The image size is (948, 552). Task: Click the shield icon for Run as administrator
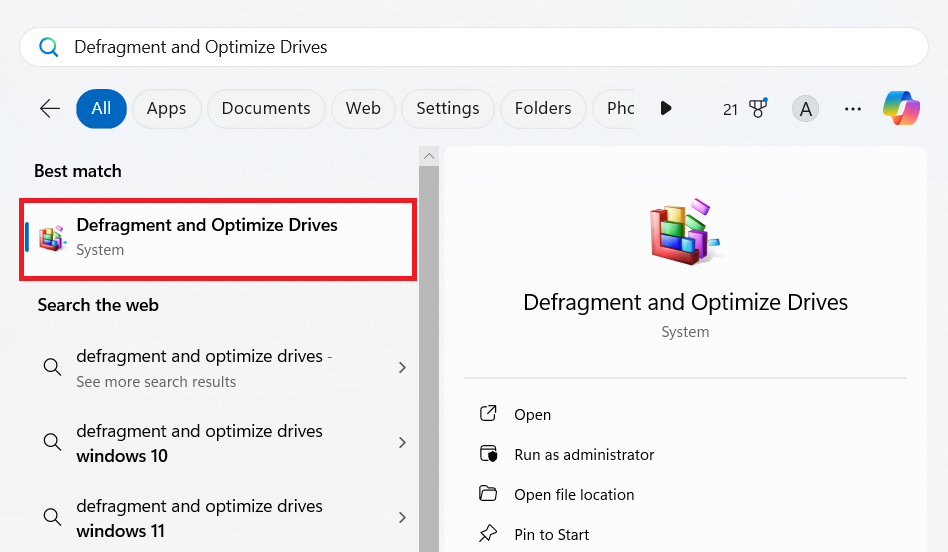coord(488,453)
